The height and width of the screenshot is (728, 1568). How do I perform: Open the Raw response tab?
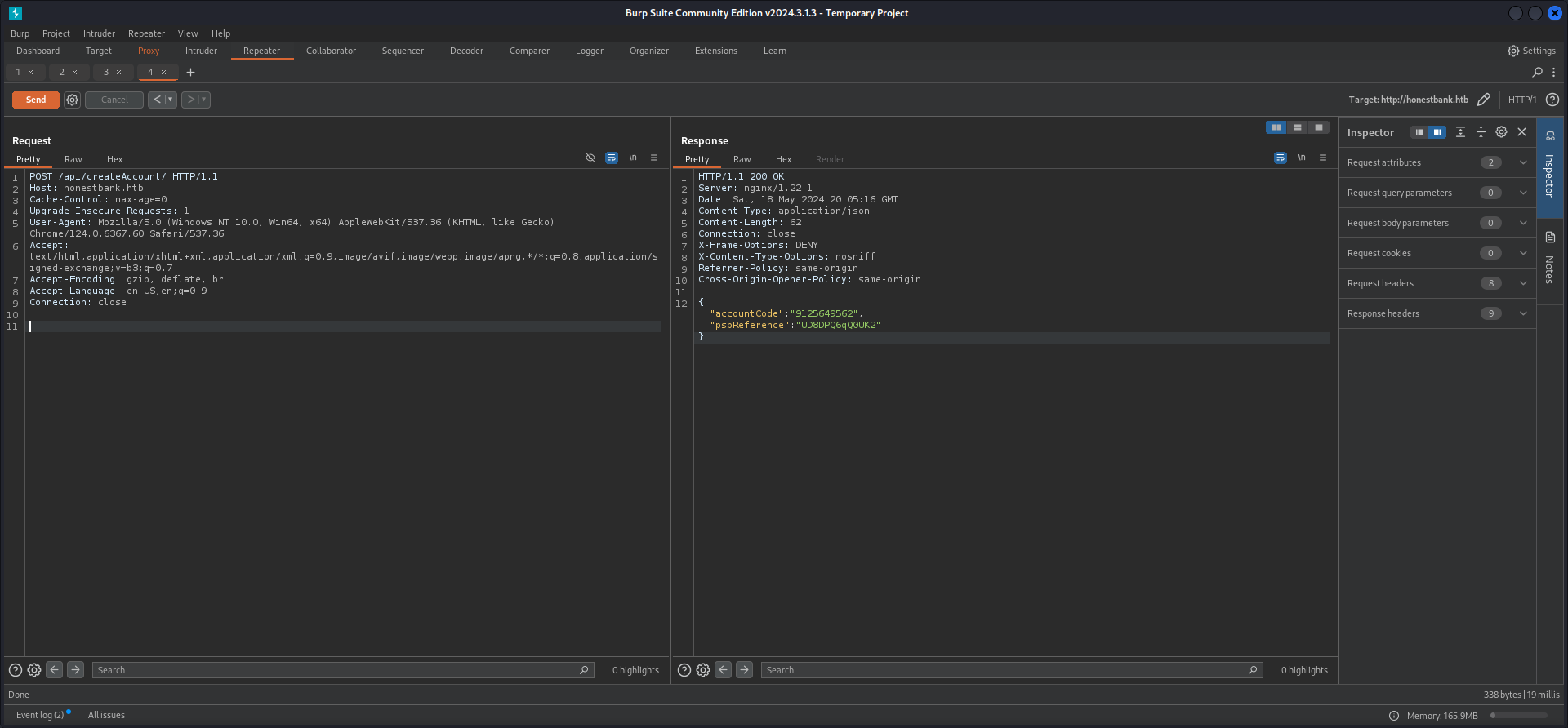click(x=742, y=159)
